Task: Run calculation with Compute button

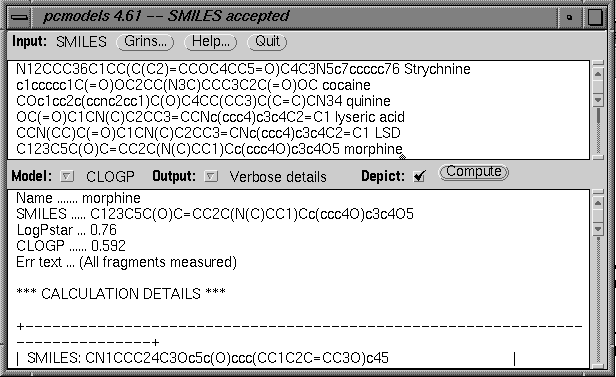Action: click(x=473, y=172)
